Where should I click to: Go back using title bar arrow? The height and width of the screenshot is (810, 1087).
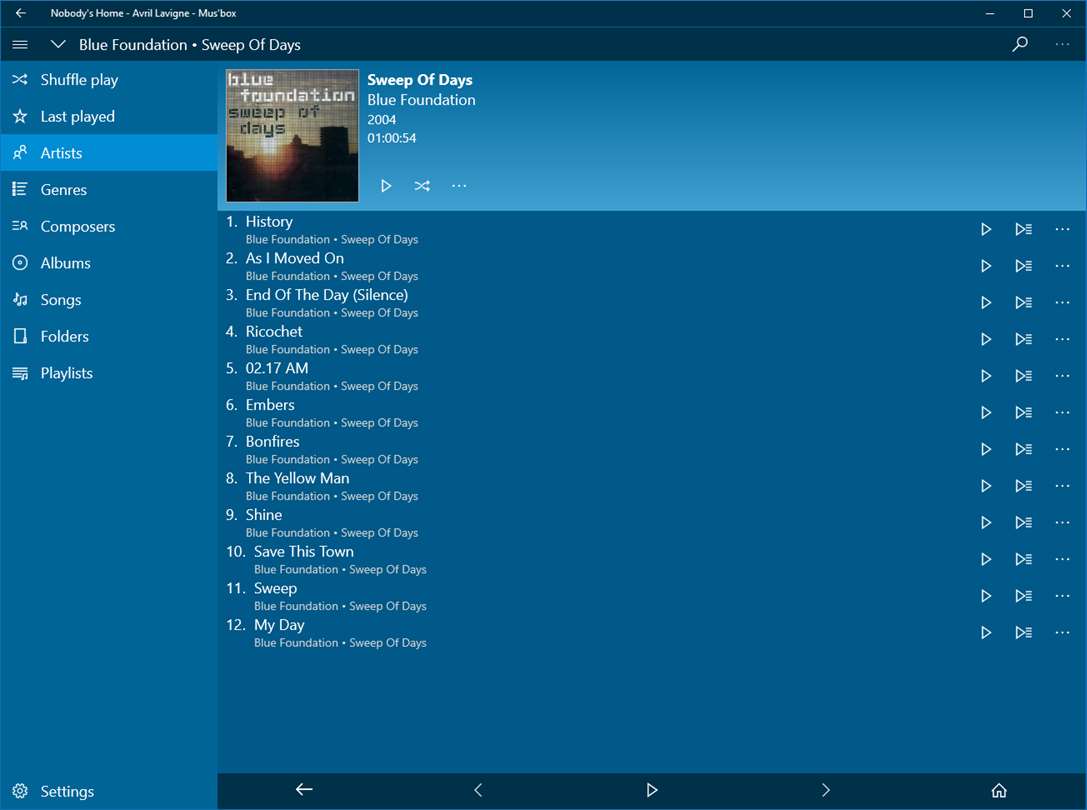21,12
